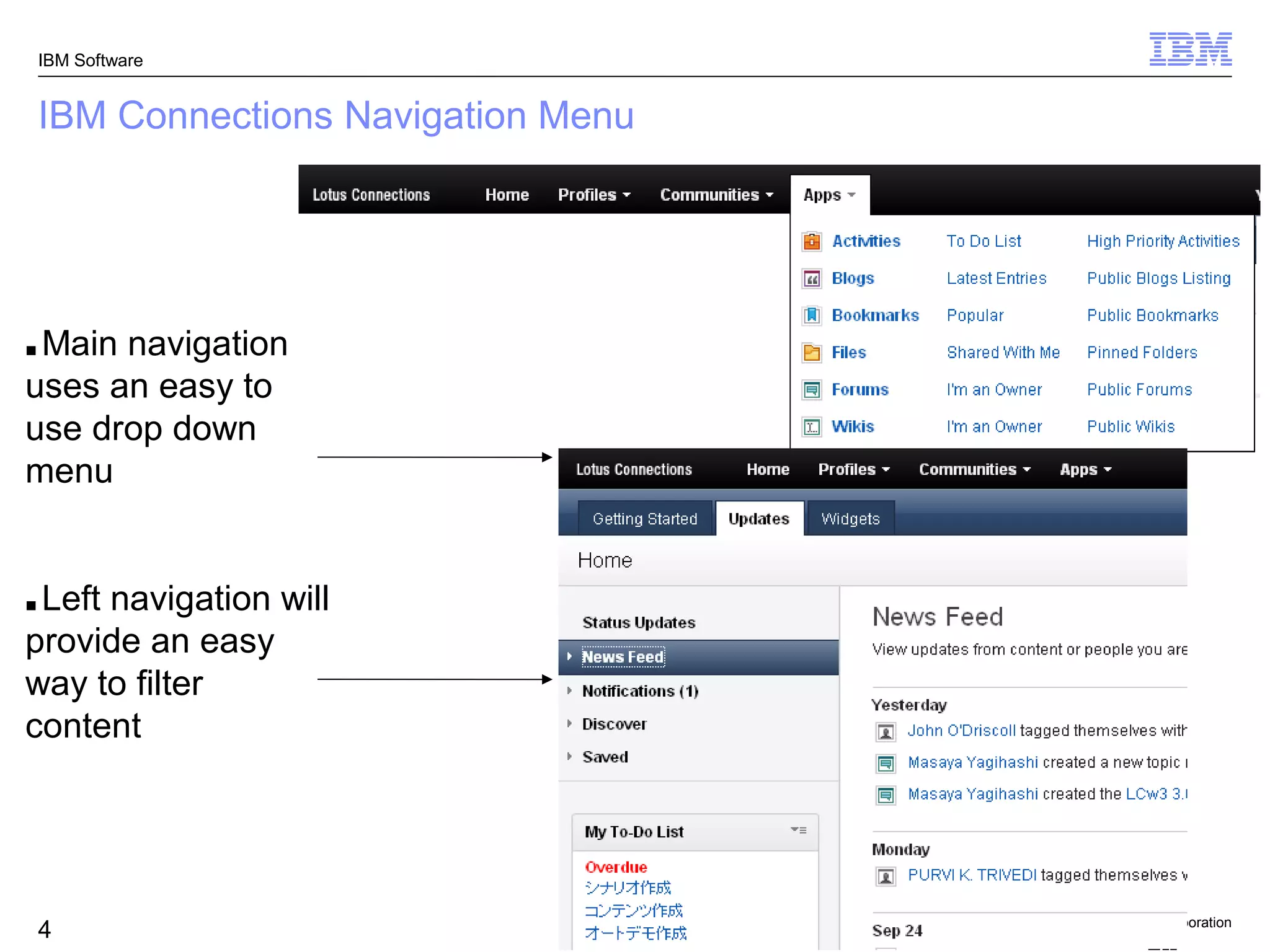1270x952 pixels.
Task: Click the My To-Do List widget title
Action: (x=634, y=832)
